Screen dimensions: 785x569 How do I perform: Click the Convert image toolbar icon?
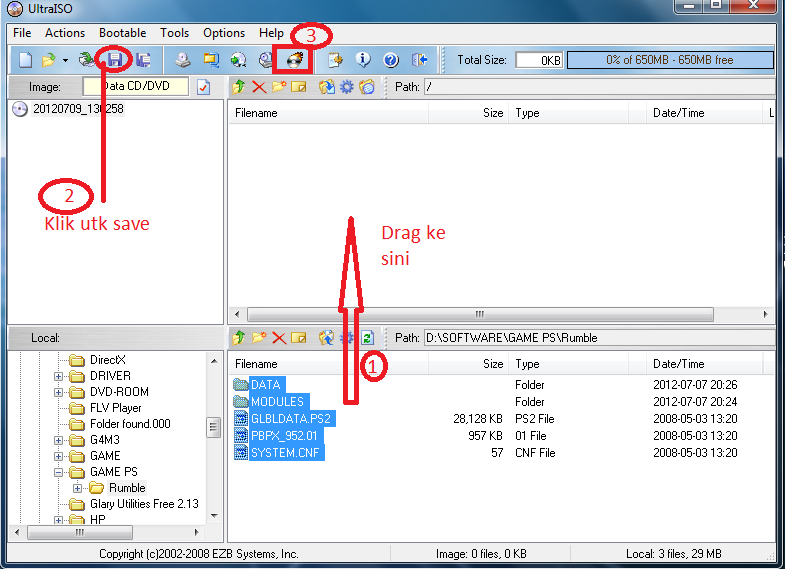point(211,60)
